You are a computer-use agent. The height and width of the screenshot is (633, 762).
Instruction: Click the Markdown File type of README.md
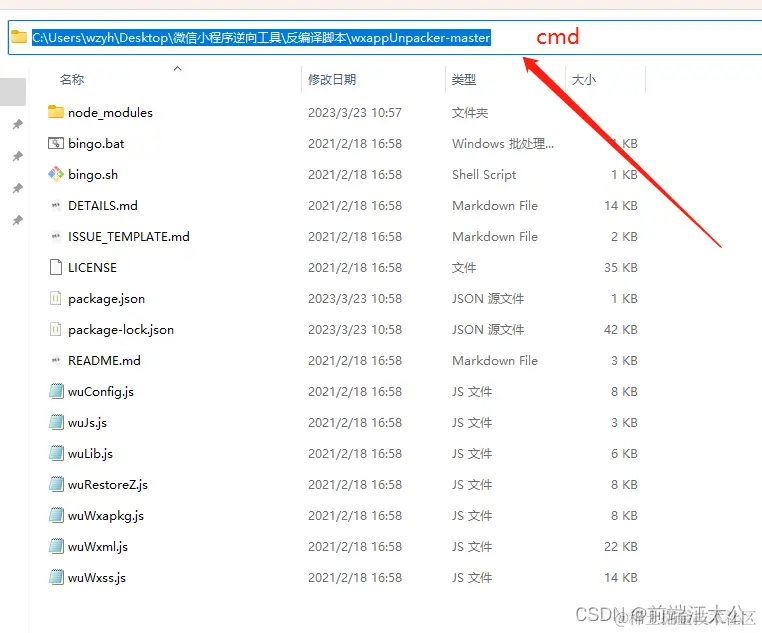point(495,360)
